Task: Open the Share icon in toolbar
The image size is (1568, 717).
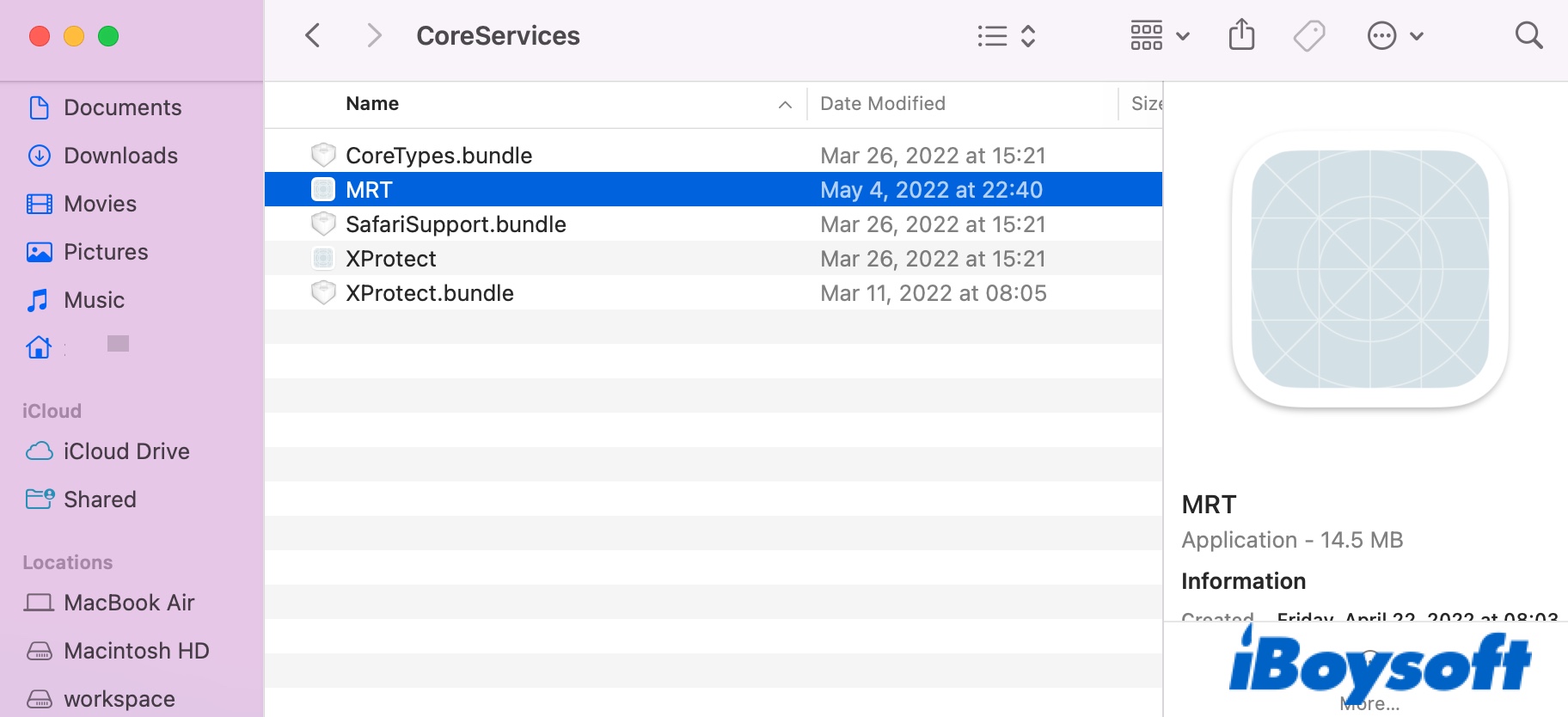Action: click(x=1241, y=36)
